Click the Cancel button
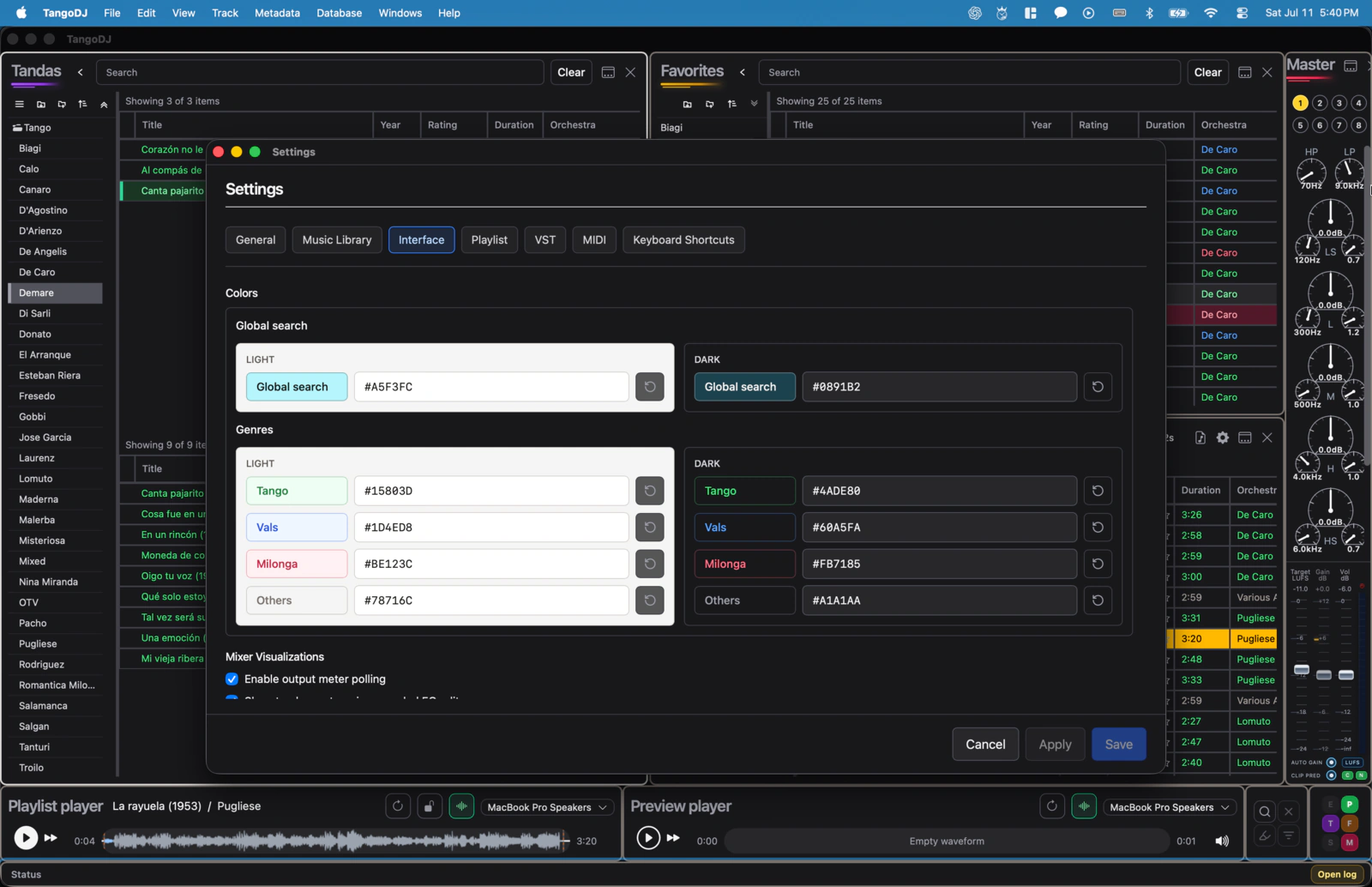The height and width of the screenshot is (887, 1372). 985,745
